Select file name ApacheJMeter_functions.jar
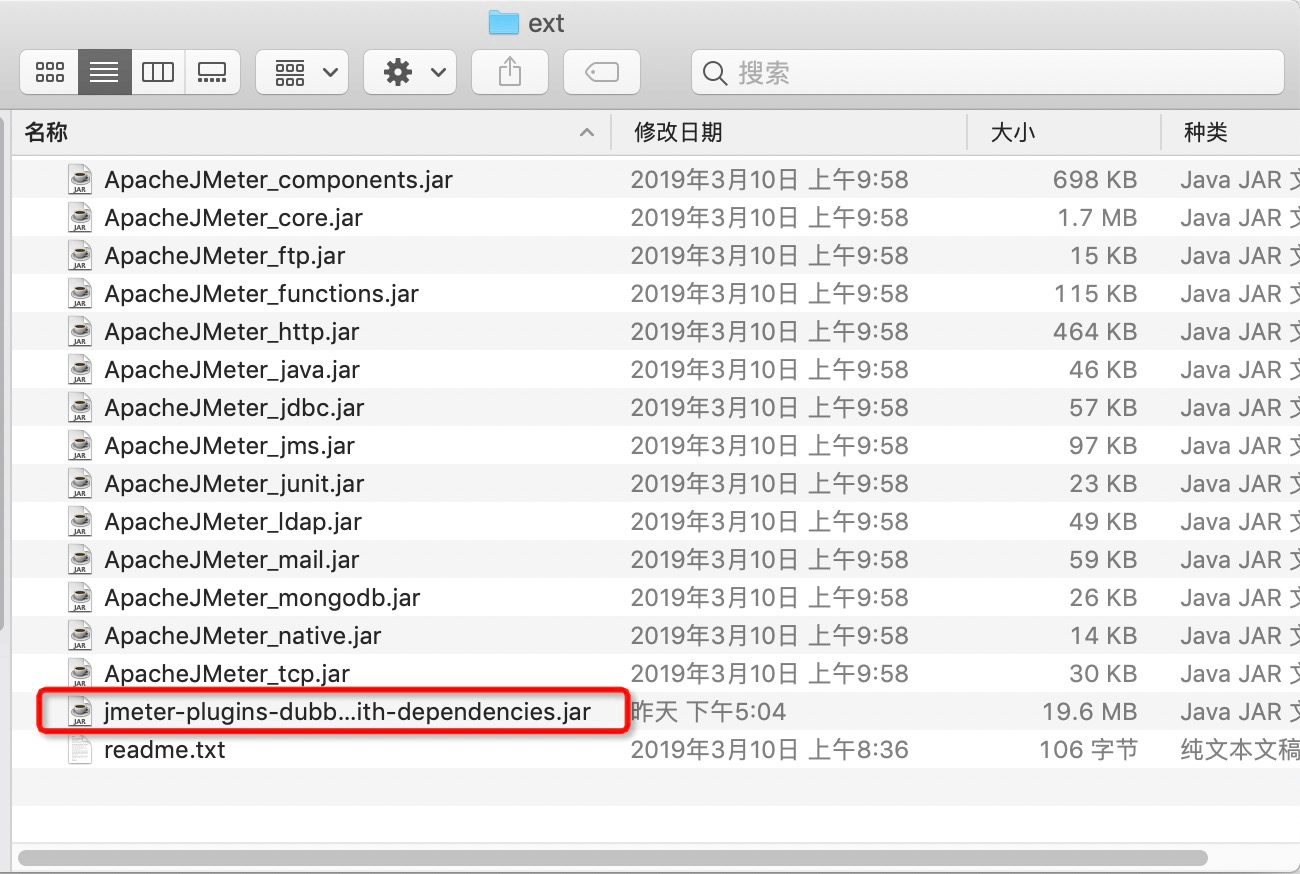 (x=261, y=294)
